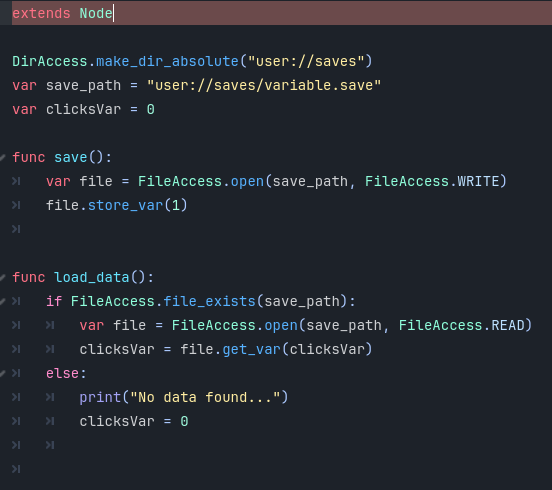Click the get_var method call
The width and height of the screenshot is (552, 490).
(x=251, y=349)
